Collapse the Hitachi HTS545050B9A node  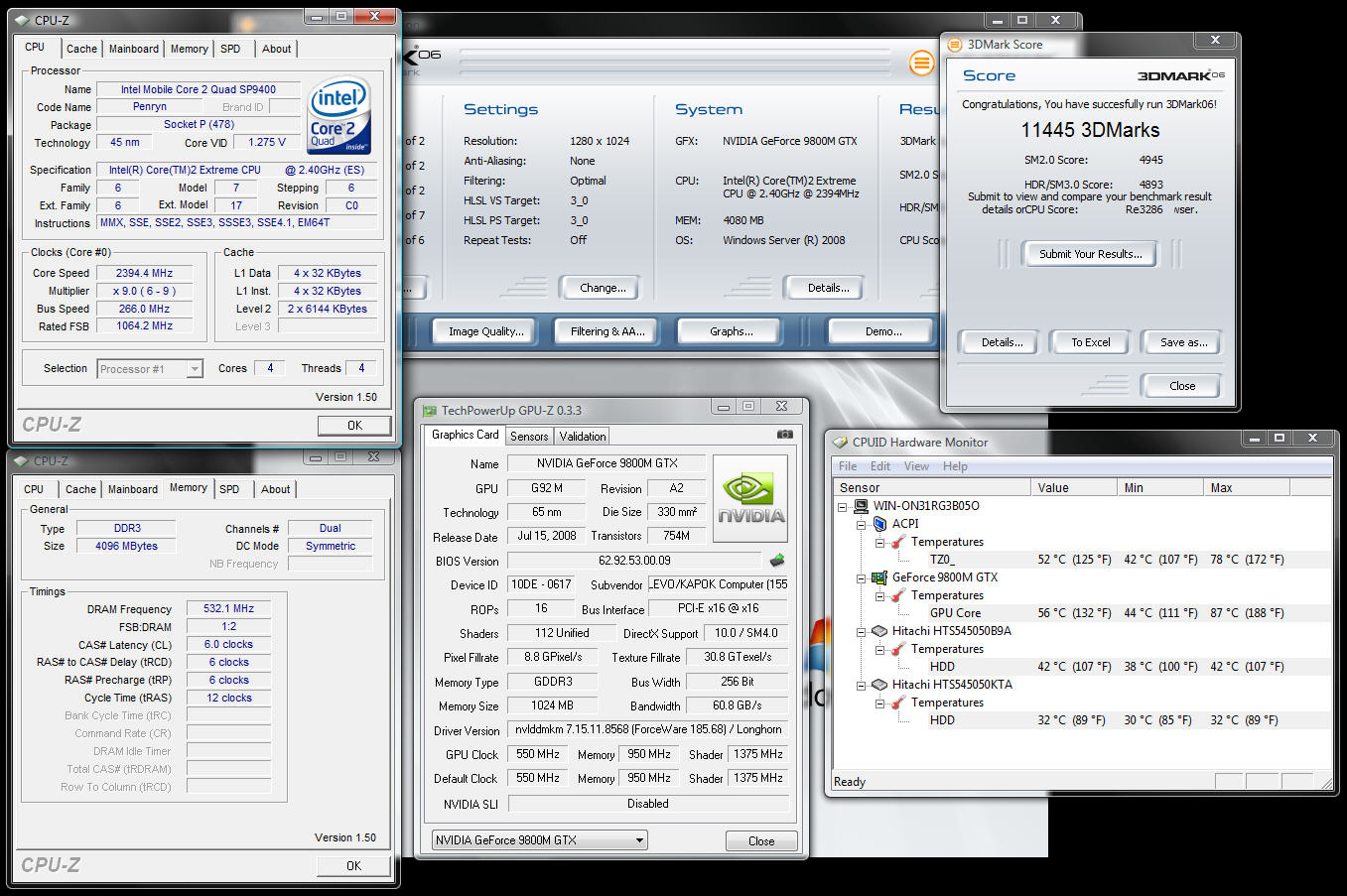click(862, 631)
